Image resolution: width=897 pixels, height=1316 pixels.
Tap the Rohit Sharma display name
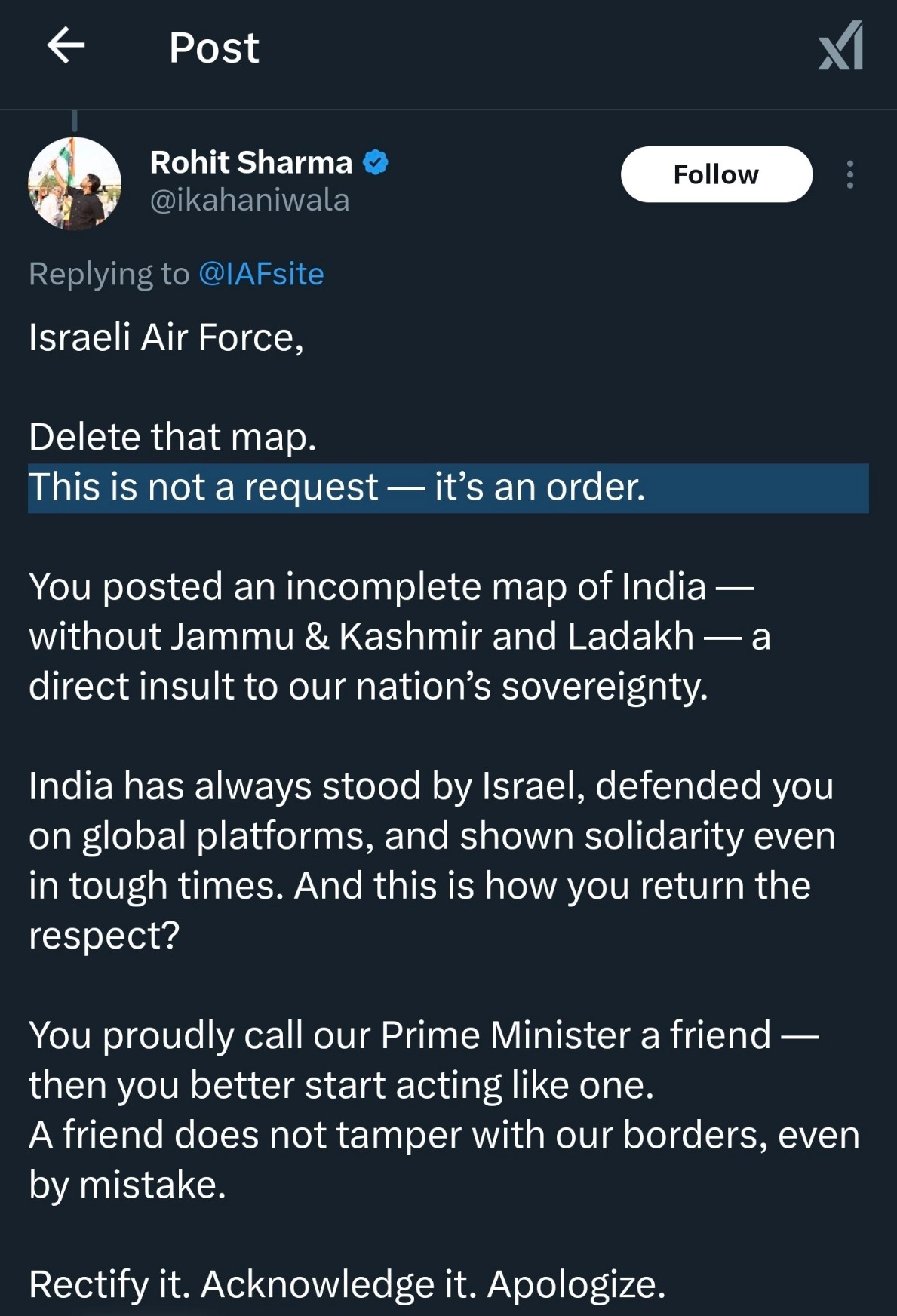(x=251, y=162)
